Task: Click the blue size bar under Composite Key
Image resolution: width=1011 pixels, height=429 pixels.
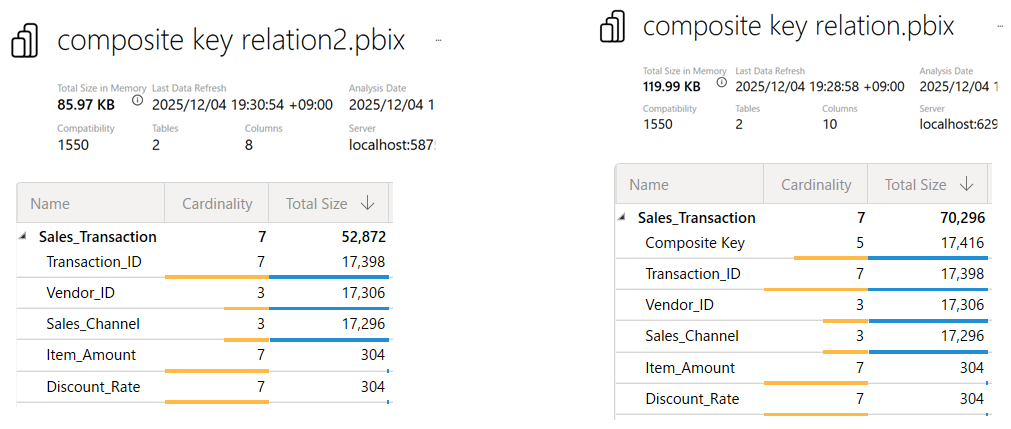Action: pos(927,258)
